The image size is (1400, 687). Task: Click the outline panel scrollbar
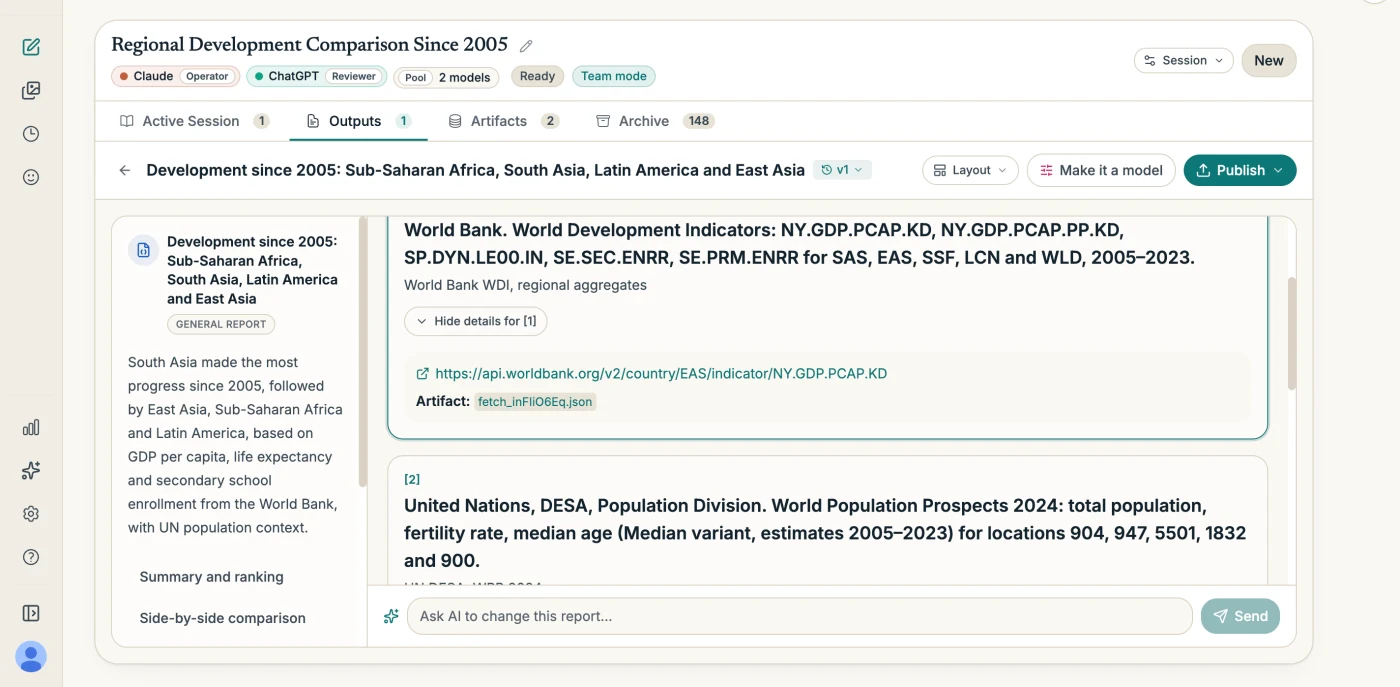click(363, 350)
